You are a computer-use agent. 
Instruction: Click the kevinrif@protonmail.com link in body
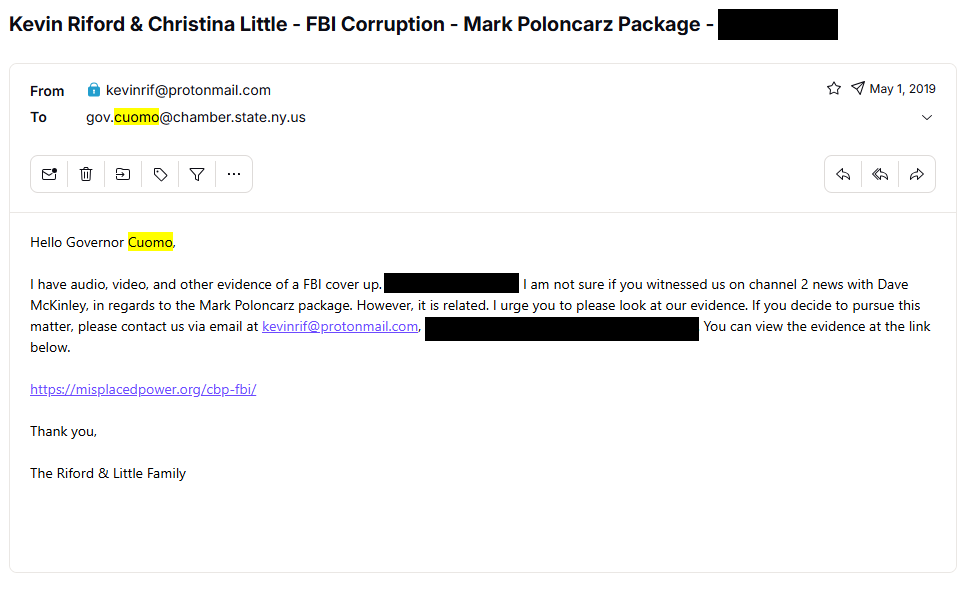click(340, 326)
